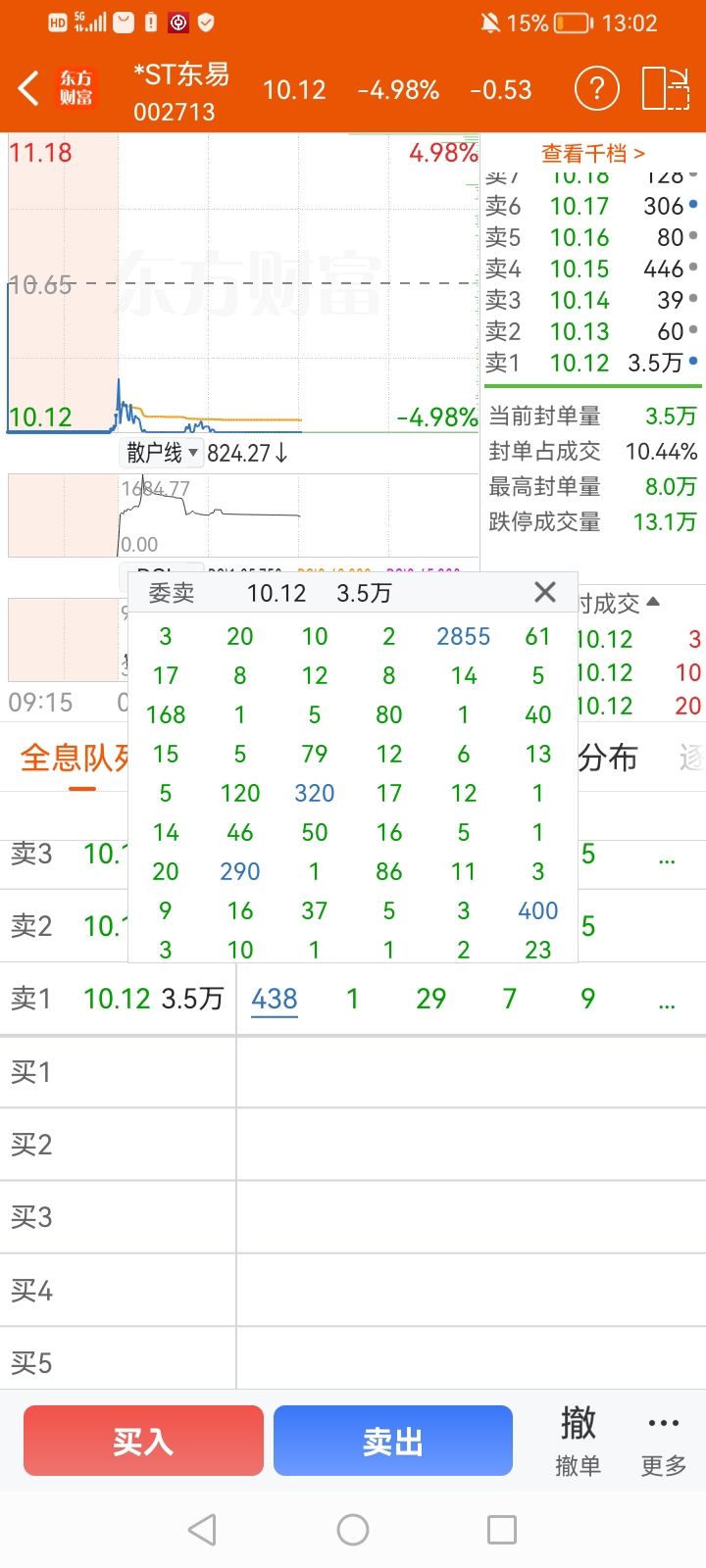Tap 最高封单量 8.0万 row
706x1568 pixels.
click(x=592, y=486)
